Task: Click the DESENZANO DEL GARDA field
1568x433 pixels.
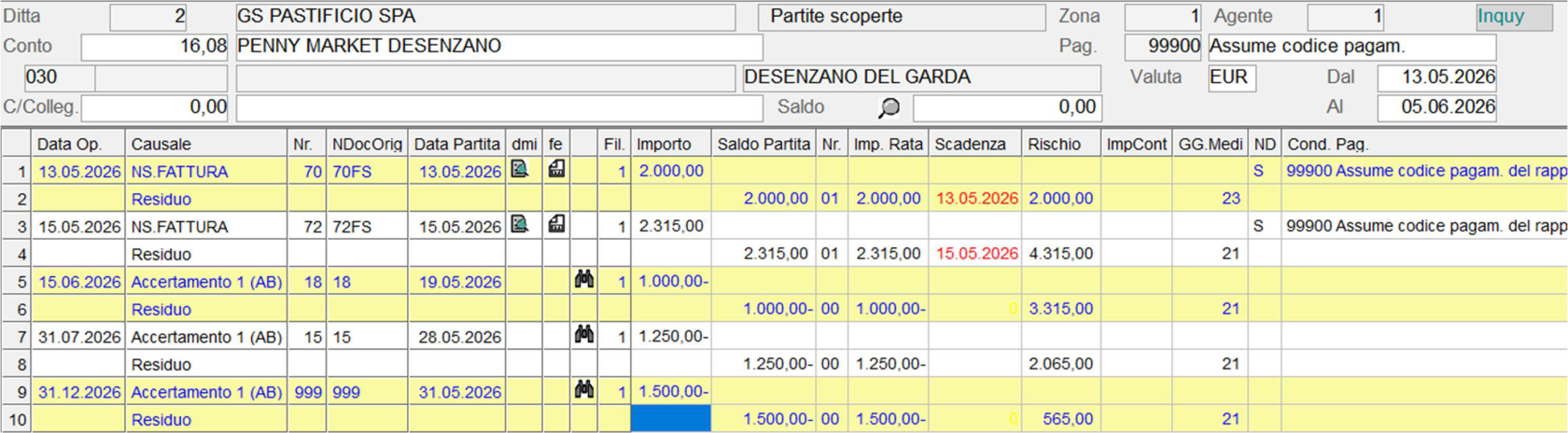Action: (x=921, y=77)
